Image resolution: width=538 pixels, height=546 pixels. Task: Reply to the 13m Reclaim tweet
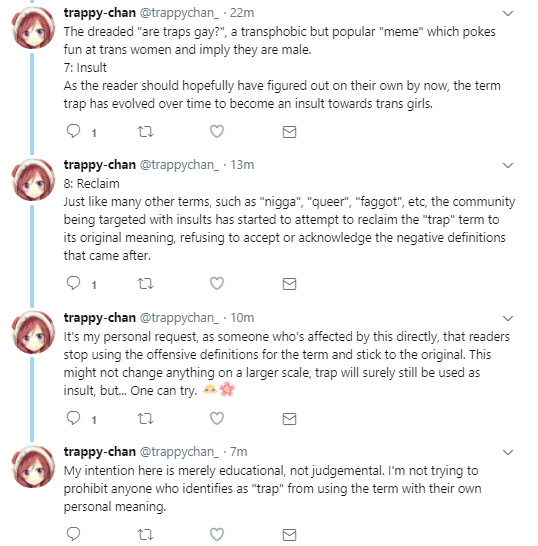tap(73, 283)
